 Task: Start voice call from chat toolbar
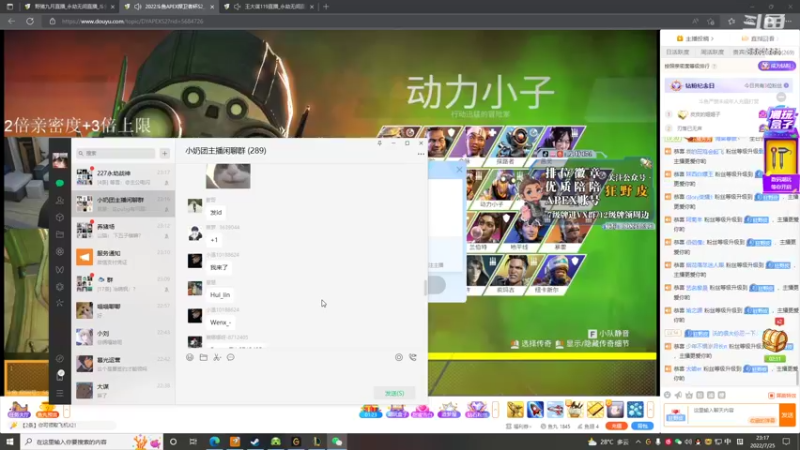point(413,358)
